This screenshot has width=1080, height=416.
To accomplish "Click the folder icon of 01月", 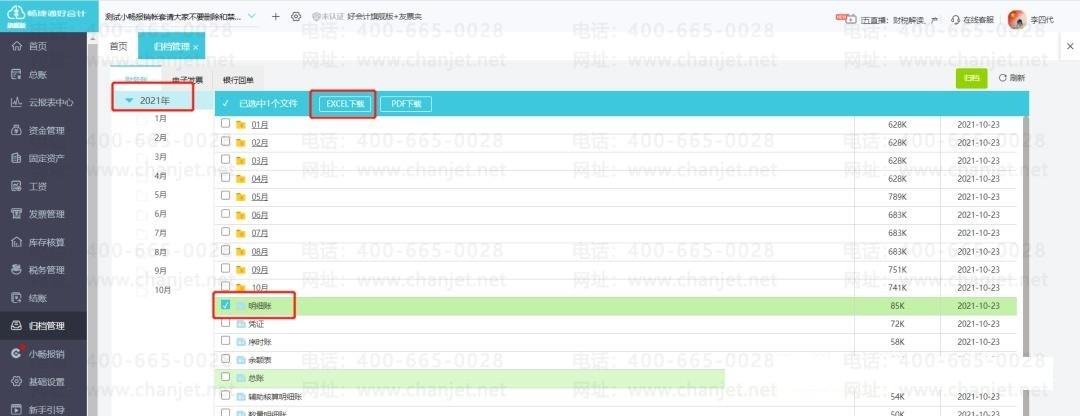I will [x=241, y=125].
